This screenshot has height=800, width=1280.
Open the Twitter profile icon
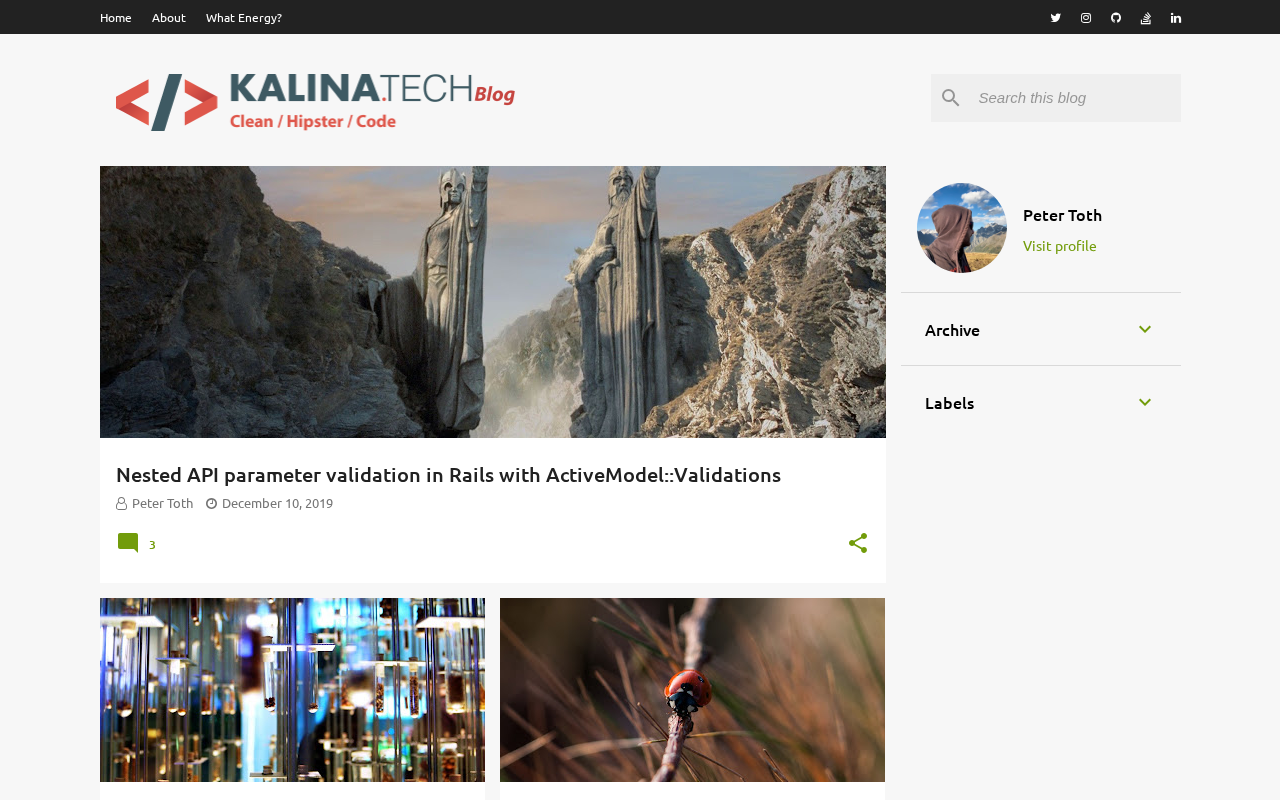click(1055, 17)
